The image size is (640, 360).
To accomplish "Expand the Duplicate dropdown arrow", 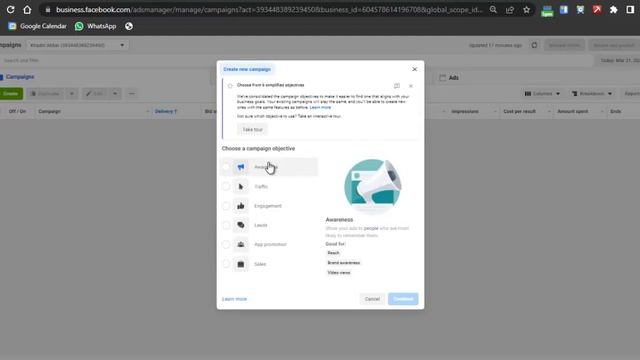I will [x=72, y=94].
